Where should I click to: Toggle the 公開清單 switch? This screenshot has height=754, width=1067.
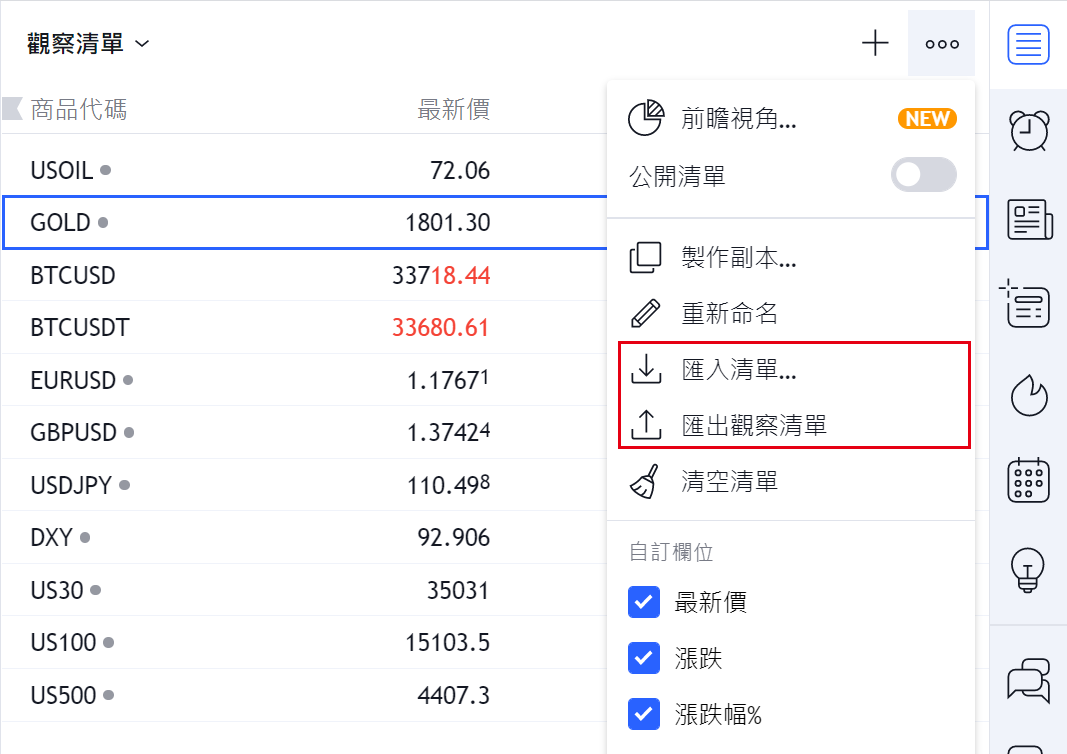coord(923,175)
